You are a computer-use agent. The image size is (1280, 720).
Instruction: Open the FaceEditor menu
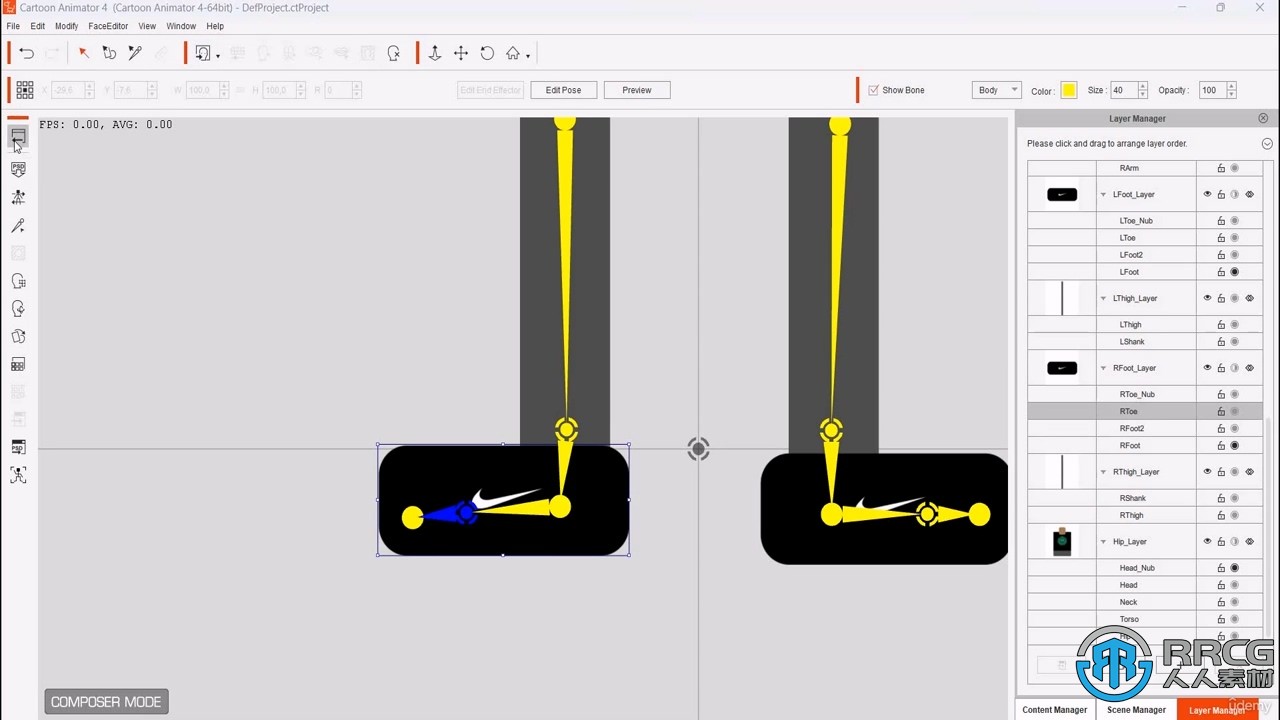click(x=107, y=26)
